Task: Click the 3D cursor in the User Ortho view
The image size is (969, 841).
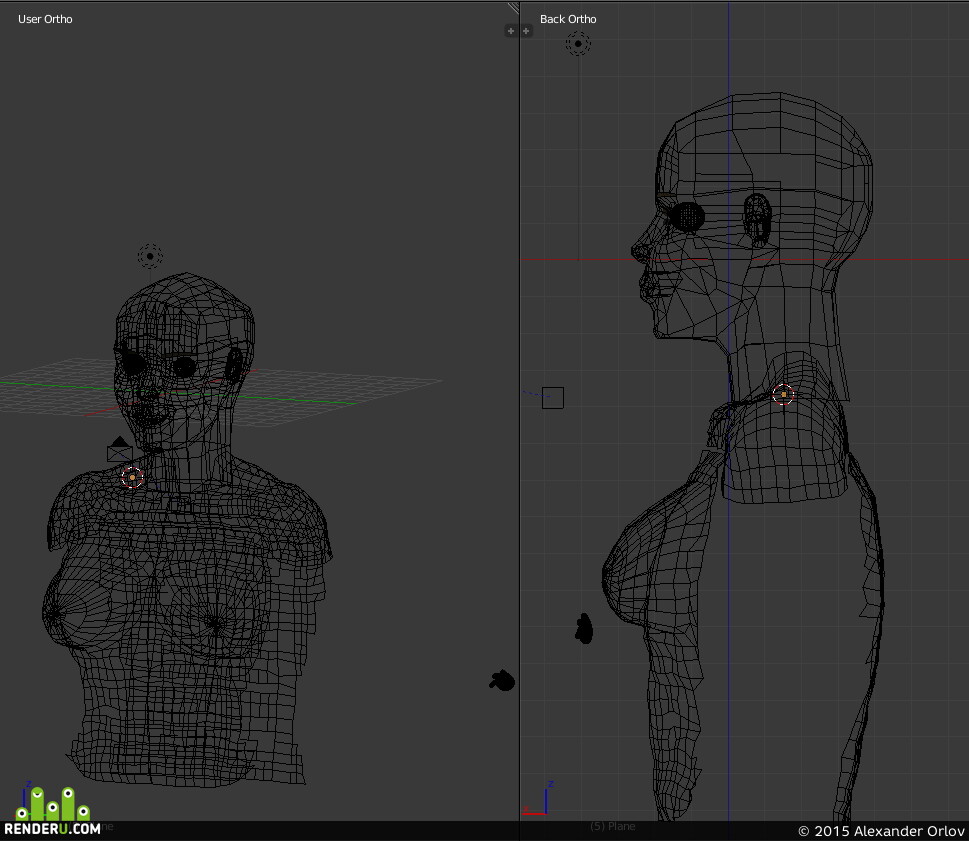Action: tap(132, 477)
